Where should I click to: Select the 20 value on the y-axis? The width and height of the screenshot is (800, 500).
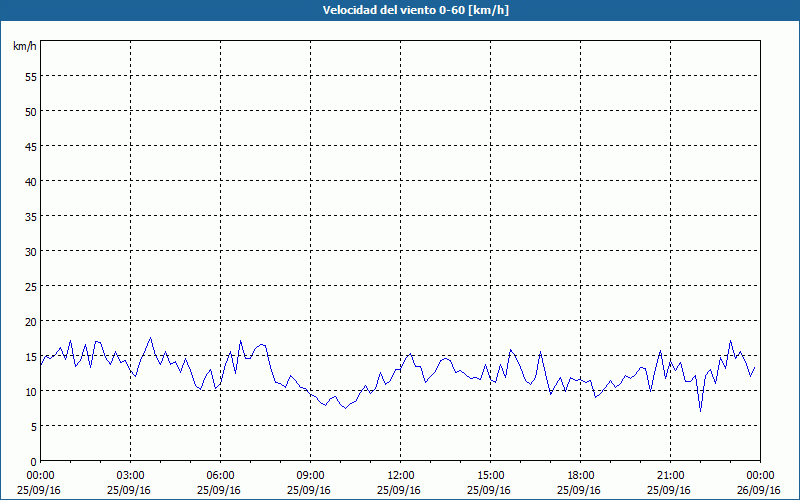(31, 323)
